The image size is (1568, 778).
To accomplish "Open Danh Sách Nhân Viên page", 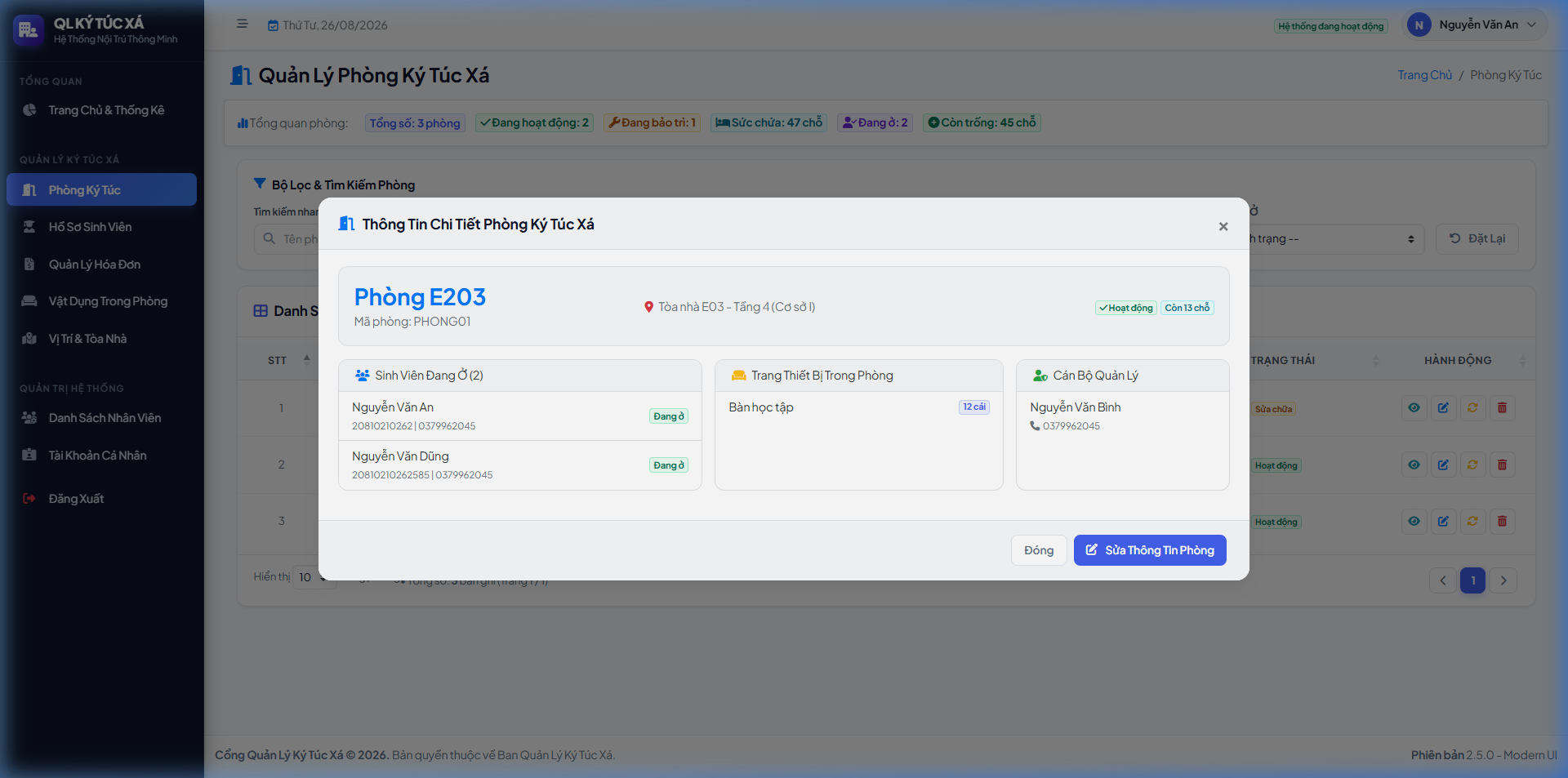I will 101,418.
